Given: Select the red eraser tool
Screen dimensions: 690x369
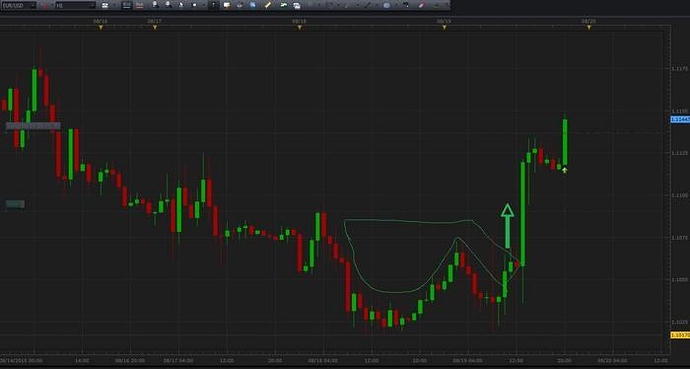Looking at the screenshot, I should point(422,5).
